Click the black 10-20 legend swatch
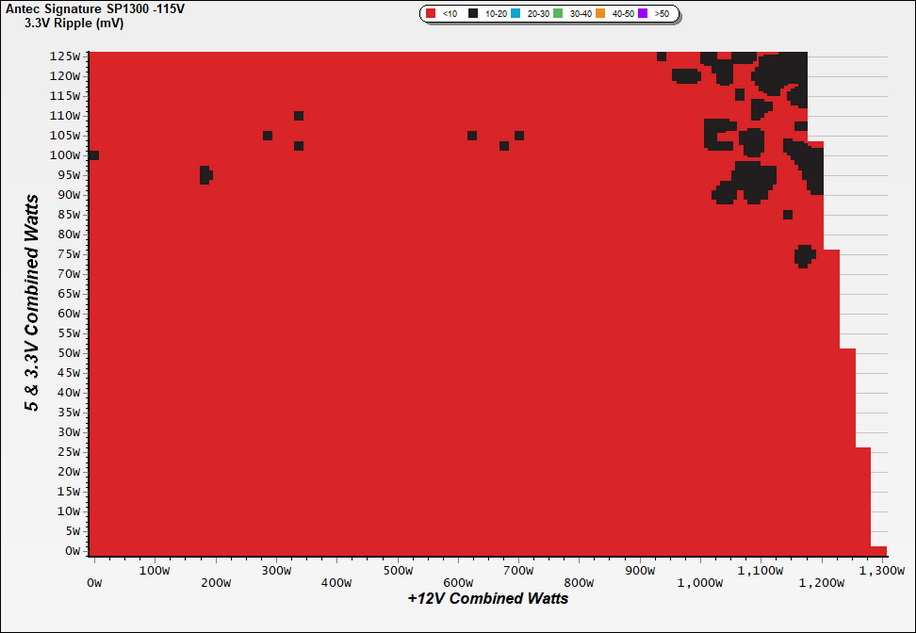 click(x=473, y=13)
